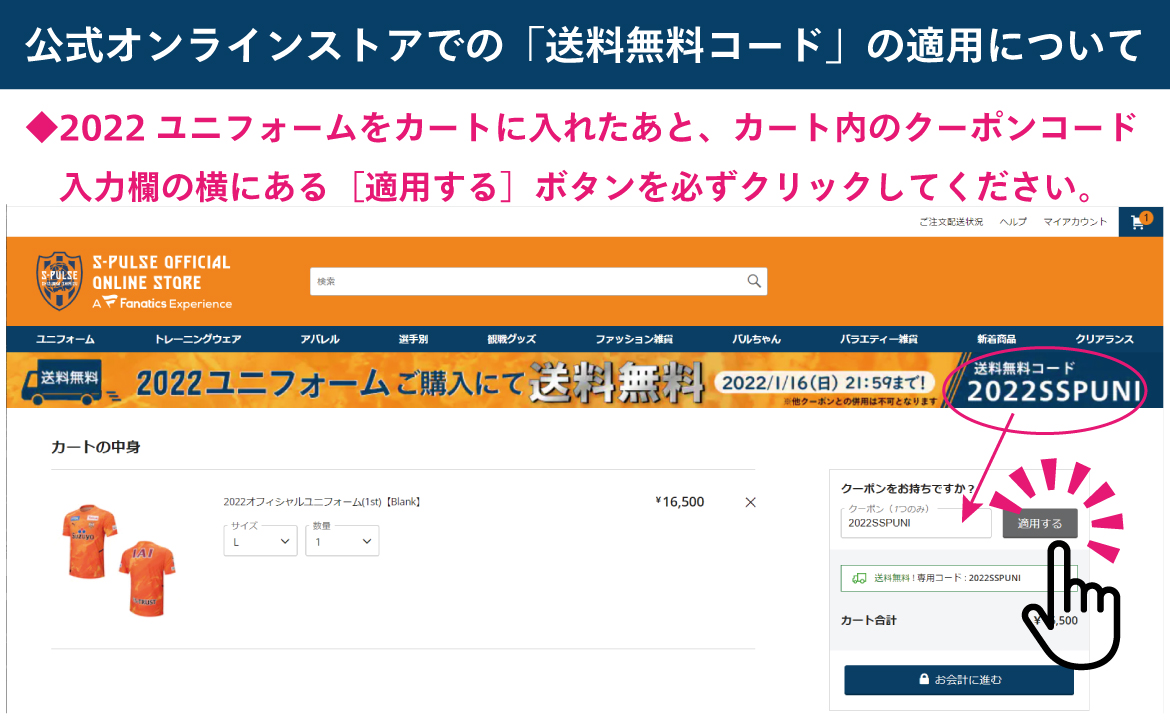Open the 新着商品 category
This screenshot has width=1170, height=723.
(997, 339)
